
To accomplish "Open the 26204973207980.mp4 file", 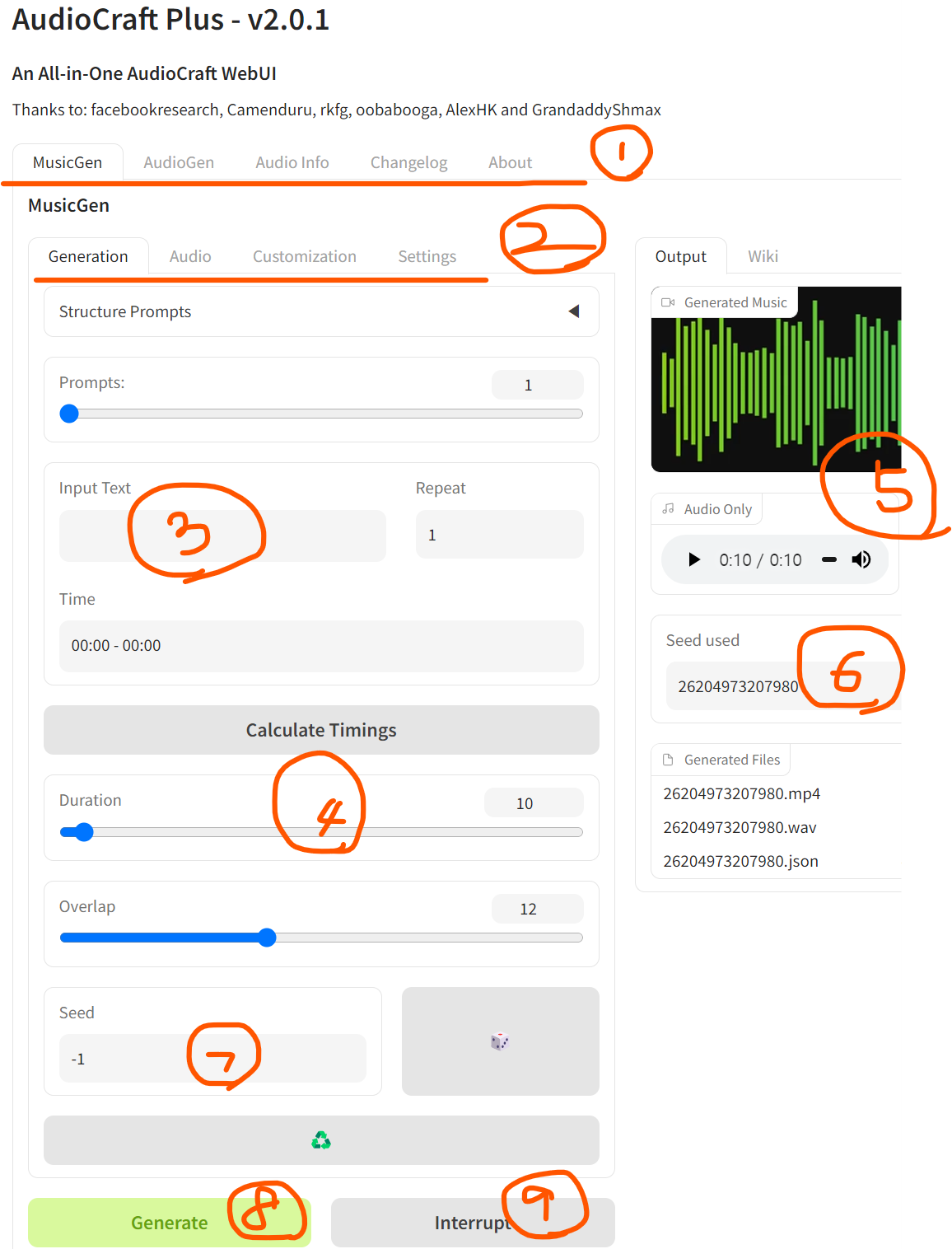I will [742, 793].
